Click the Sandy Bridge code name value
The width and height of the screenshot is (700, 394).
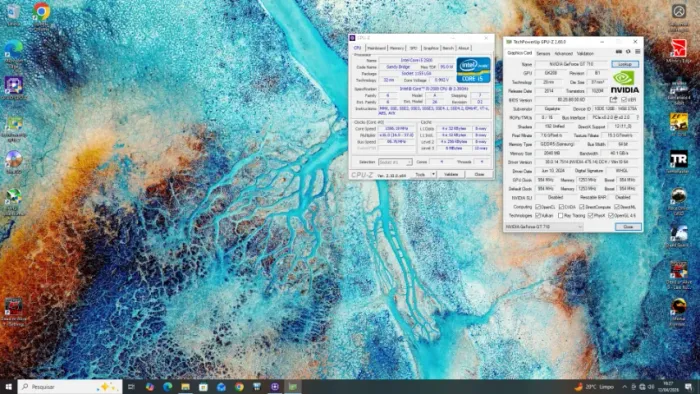pos(398,67)
